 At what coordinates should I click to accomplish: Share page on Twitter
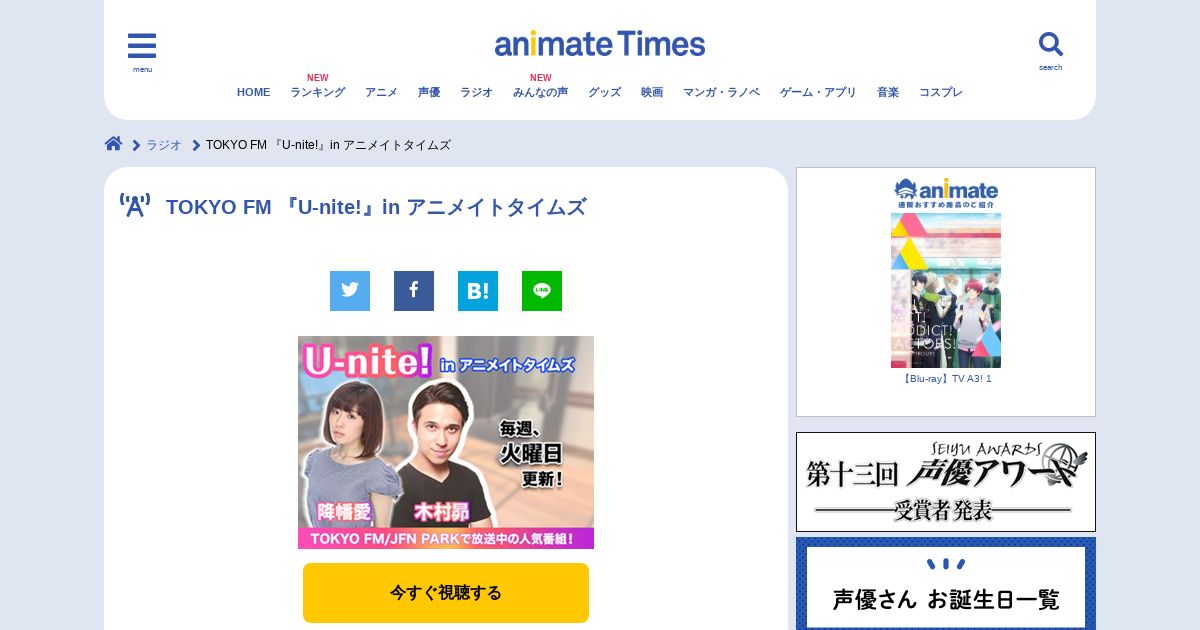point(350,291)
